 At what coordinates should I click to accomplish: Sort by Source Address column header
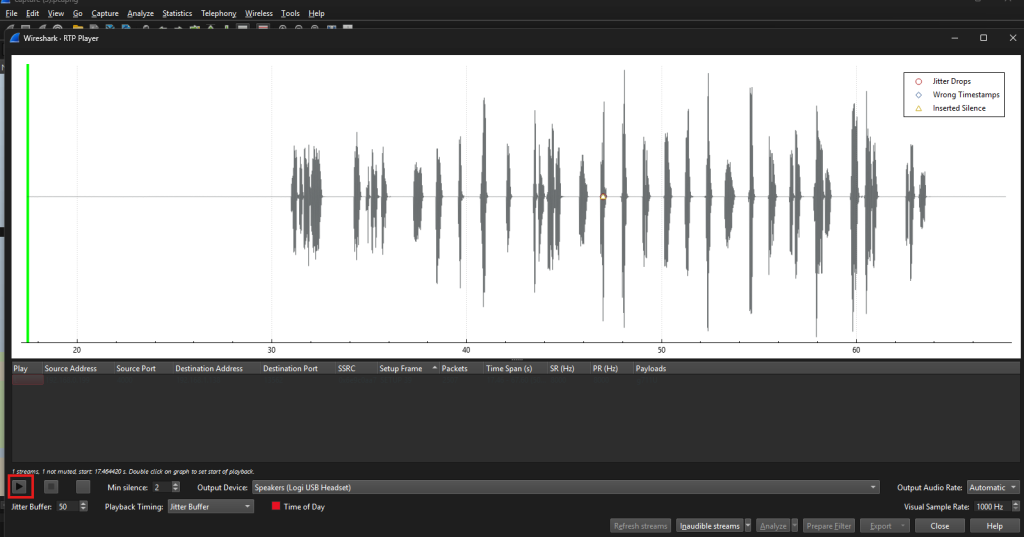(78, 368)
